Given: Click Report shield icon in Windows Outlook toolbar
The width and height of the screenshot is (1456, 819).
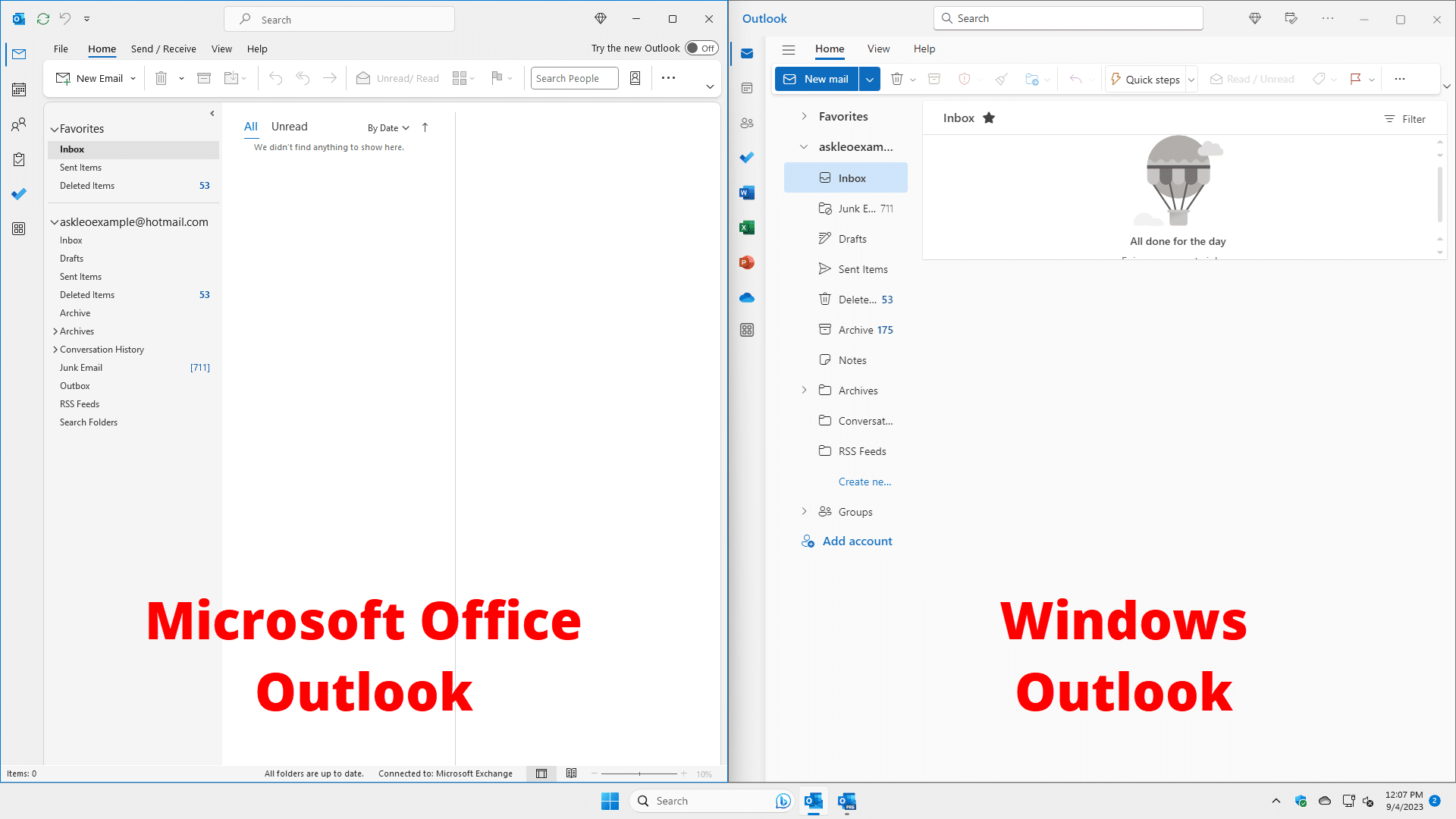Looking at the screenshot, I should point(965,79).
